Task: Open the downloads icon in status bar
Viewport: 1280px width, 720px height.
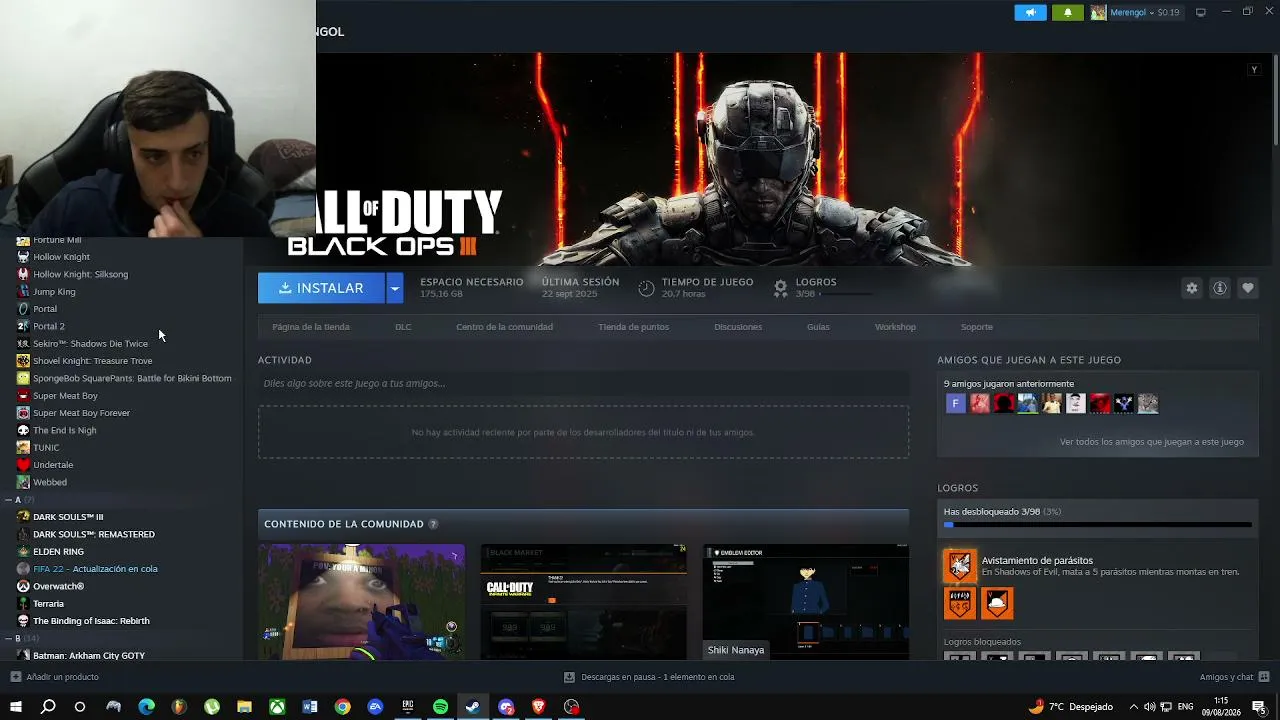Action: 569,677
